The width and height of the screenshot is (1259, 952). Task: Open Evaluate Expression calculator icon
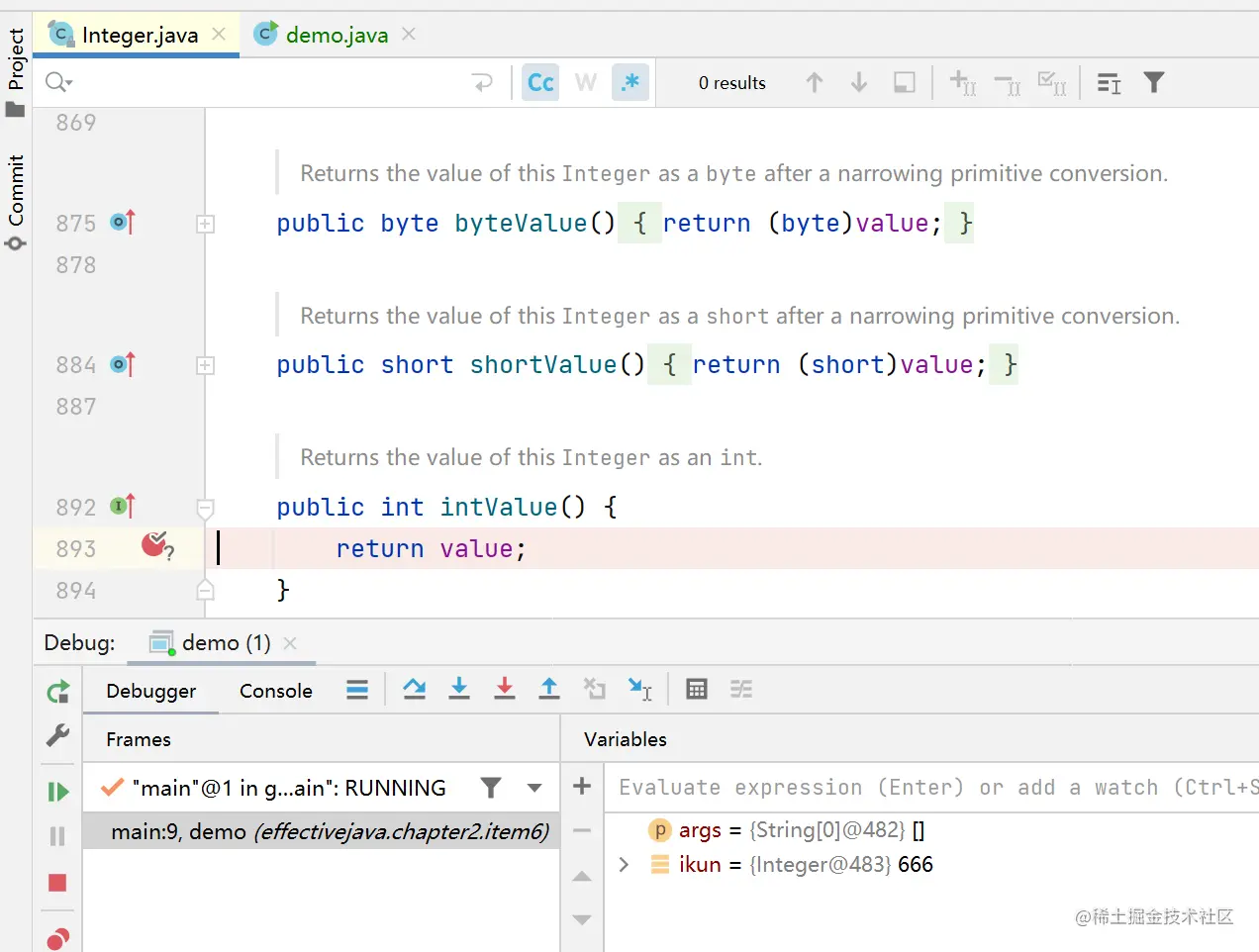[697, 689]
